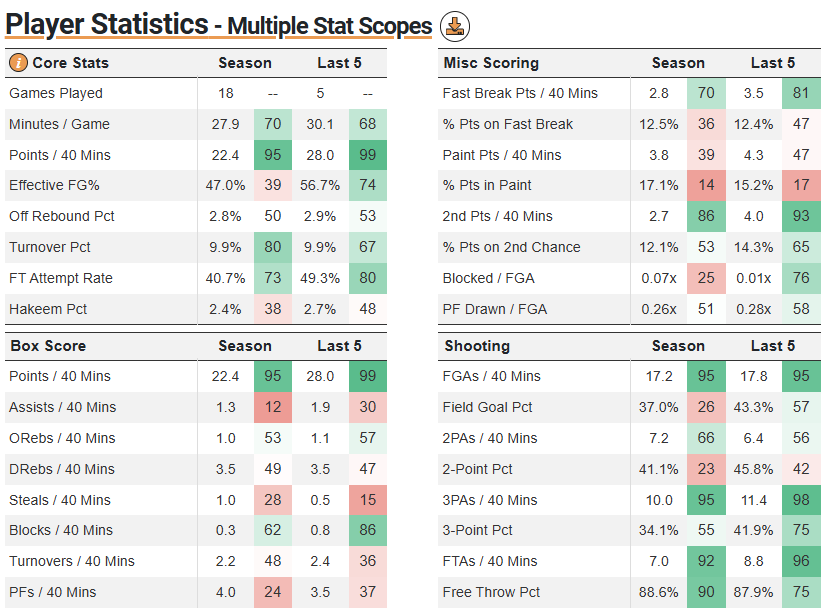Click the PF Drawn / FGA label
825x608 pixels.
(x=495, y=309)
